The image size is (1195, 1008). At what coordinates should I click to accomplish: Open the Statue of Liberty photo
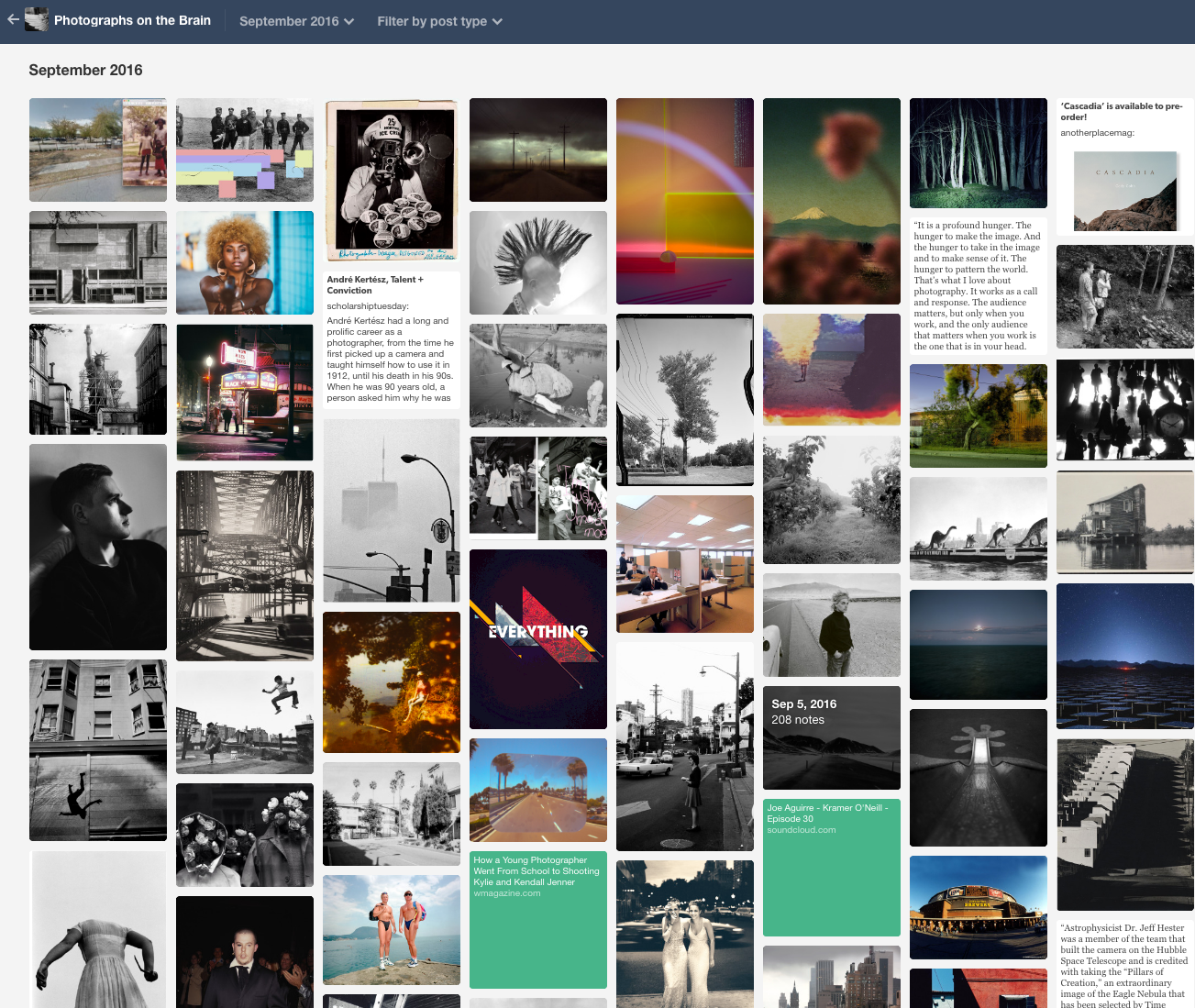tap(98, 379)
